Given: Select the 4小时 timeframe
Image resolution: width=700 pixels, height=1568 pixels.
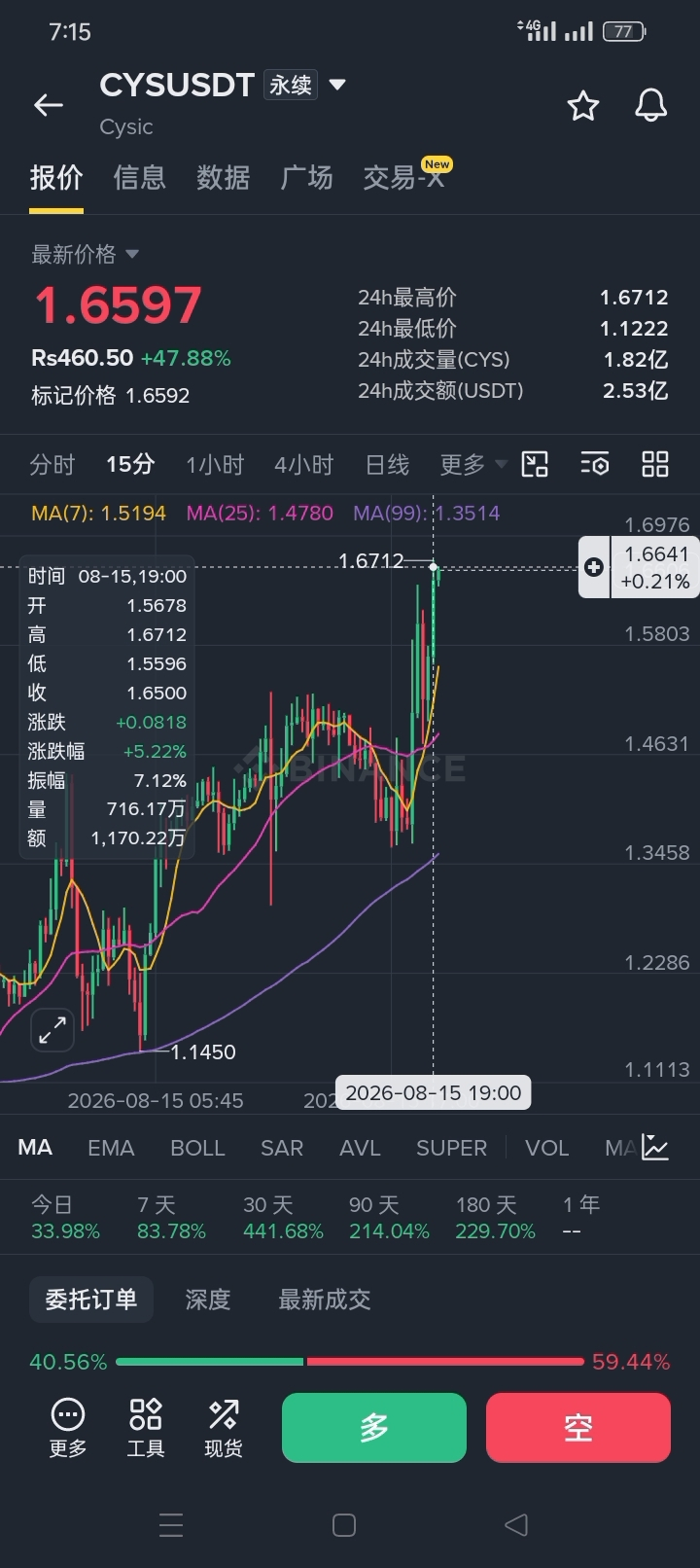Looking at the screenshot, I should [304, 465].
